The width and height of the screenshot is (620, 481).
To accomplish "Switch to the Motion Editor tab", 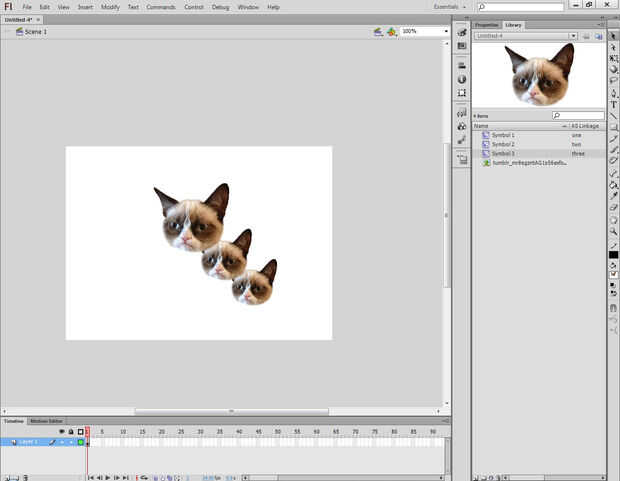I will (x=44, y=421).
